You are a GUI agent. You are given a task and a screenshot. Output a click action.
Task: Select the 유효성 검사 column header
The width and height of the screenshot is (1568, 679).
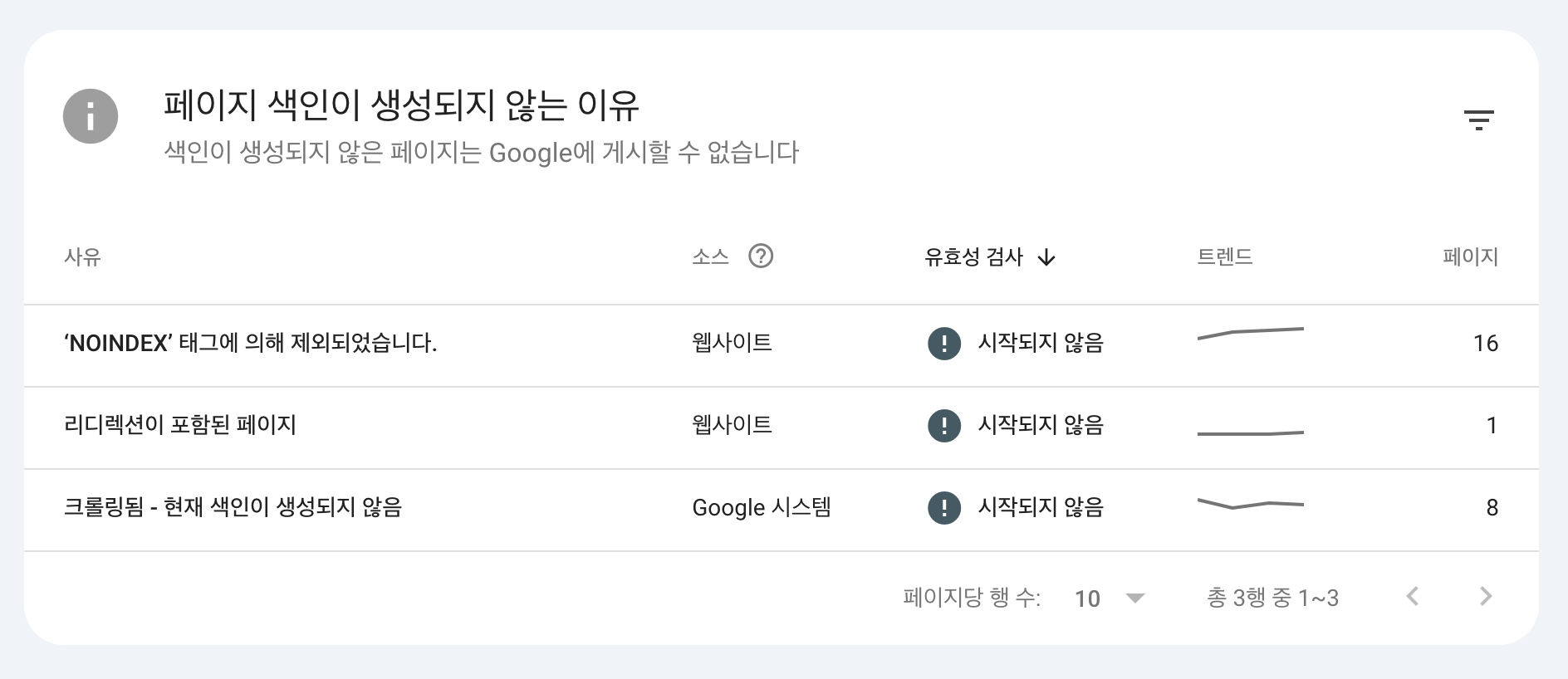pyautogui.click(x=974, y=256)
